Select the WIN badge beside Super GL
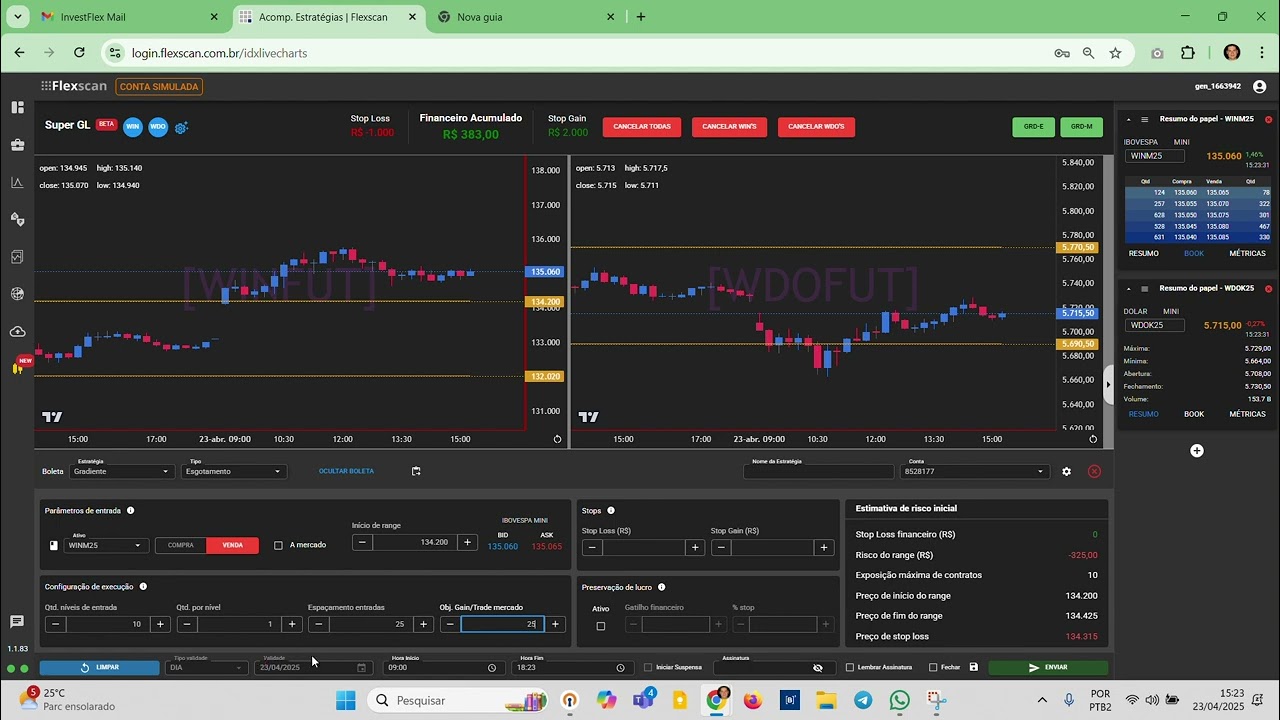 pyautogui.click(x=133, y=126)
